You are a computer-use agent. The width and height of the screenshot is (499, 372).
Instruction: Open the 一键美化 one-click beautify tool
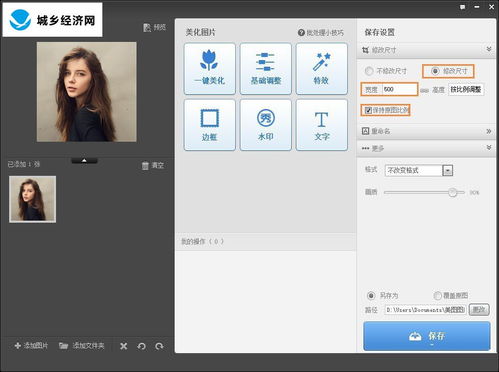209,69
